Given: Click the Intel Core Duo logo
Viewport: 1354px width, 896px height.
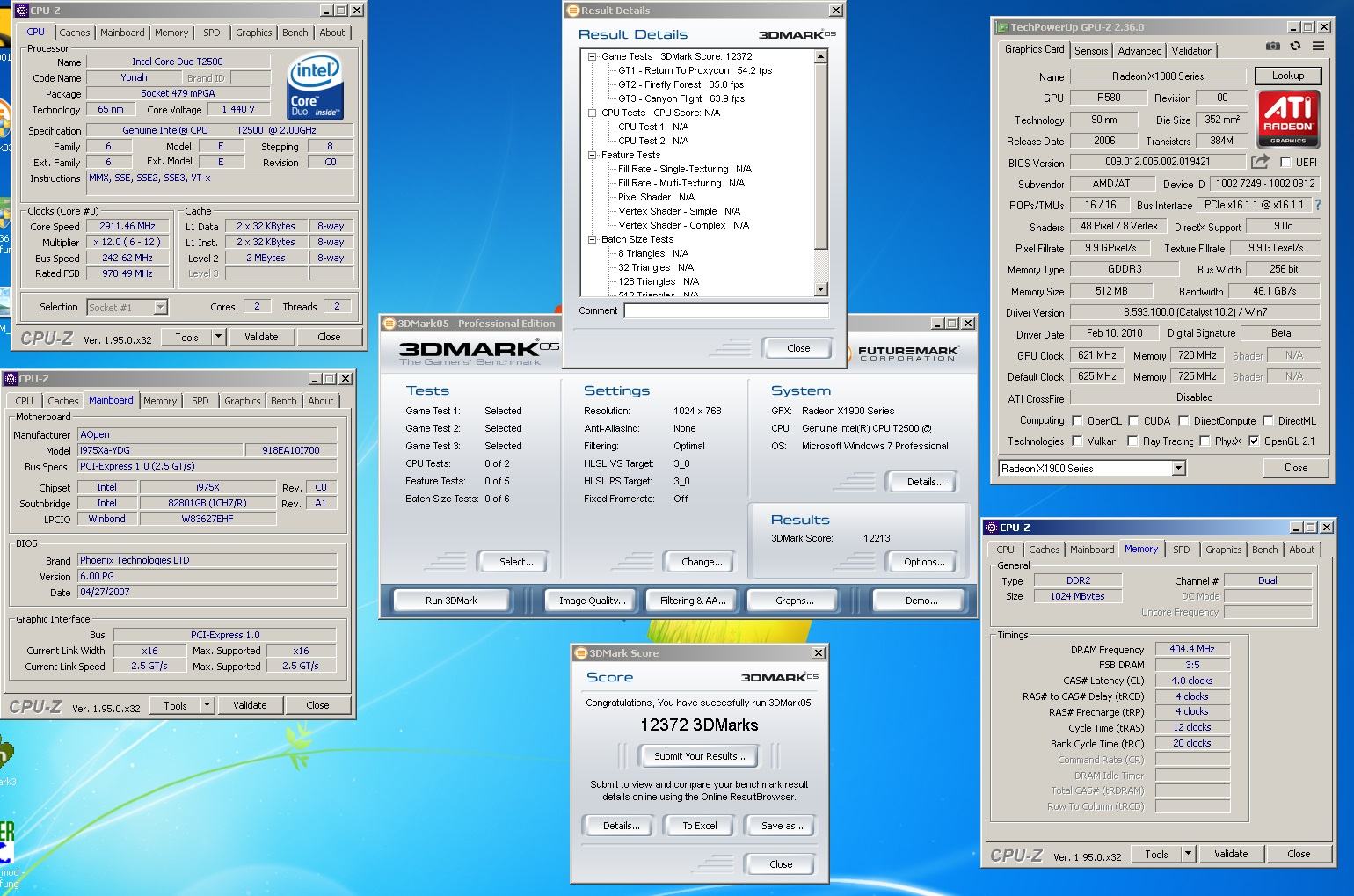Looking at the screenshot, I should [x=315, y=88].
